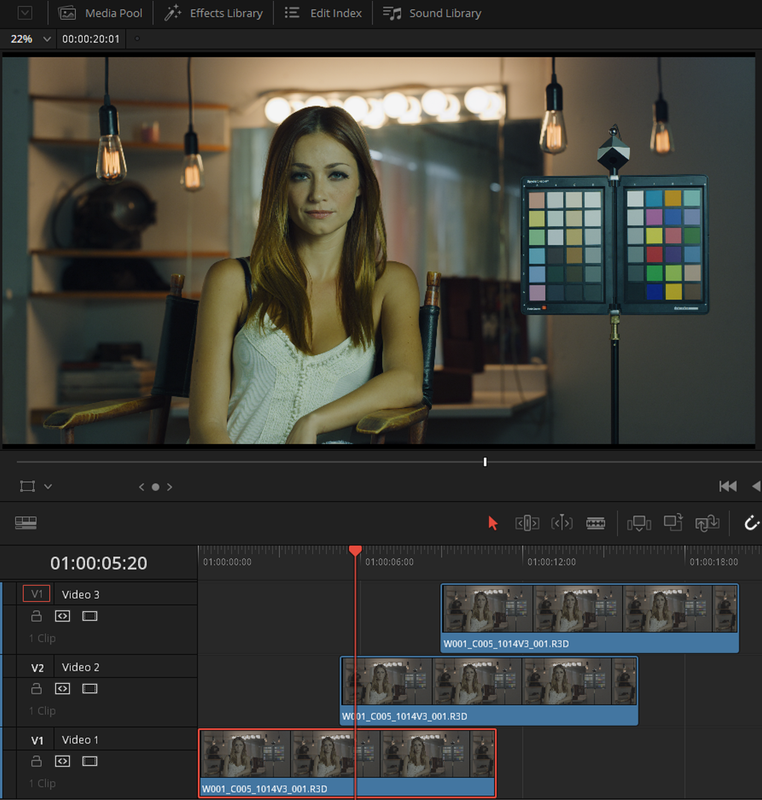Click the 01:00:18:00 mark on timeline ruler
Viewport: 762px width, 800px height.
click(714, 562)
